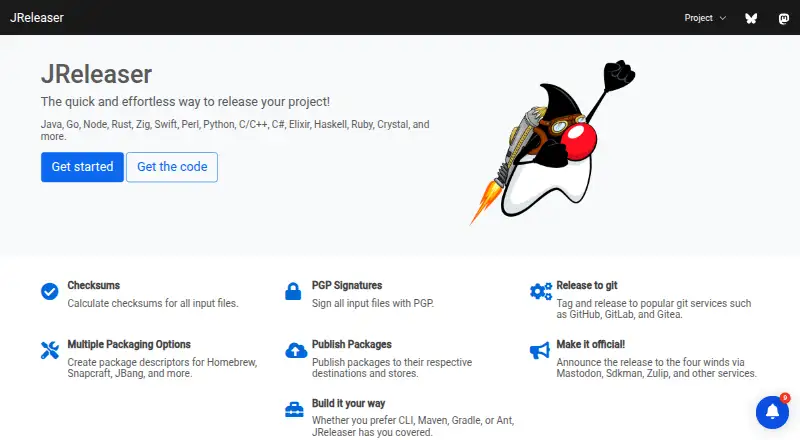Click the Release to git gears icon

(541, 291)
